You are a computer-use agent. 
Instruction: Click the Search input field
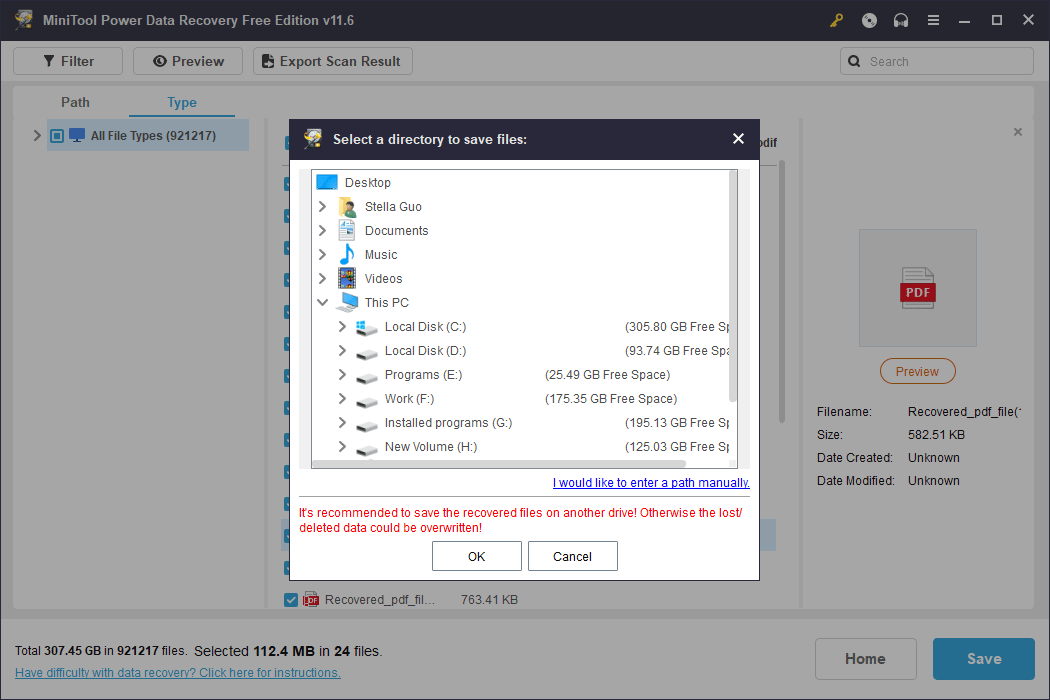[937, 61]
